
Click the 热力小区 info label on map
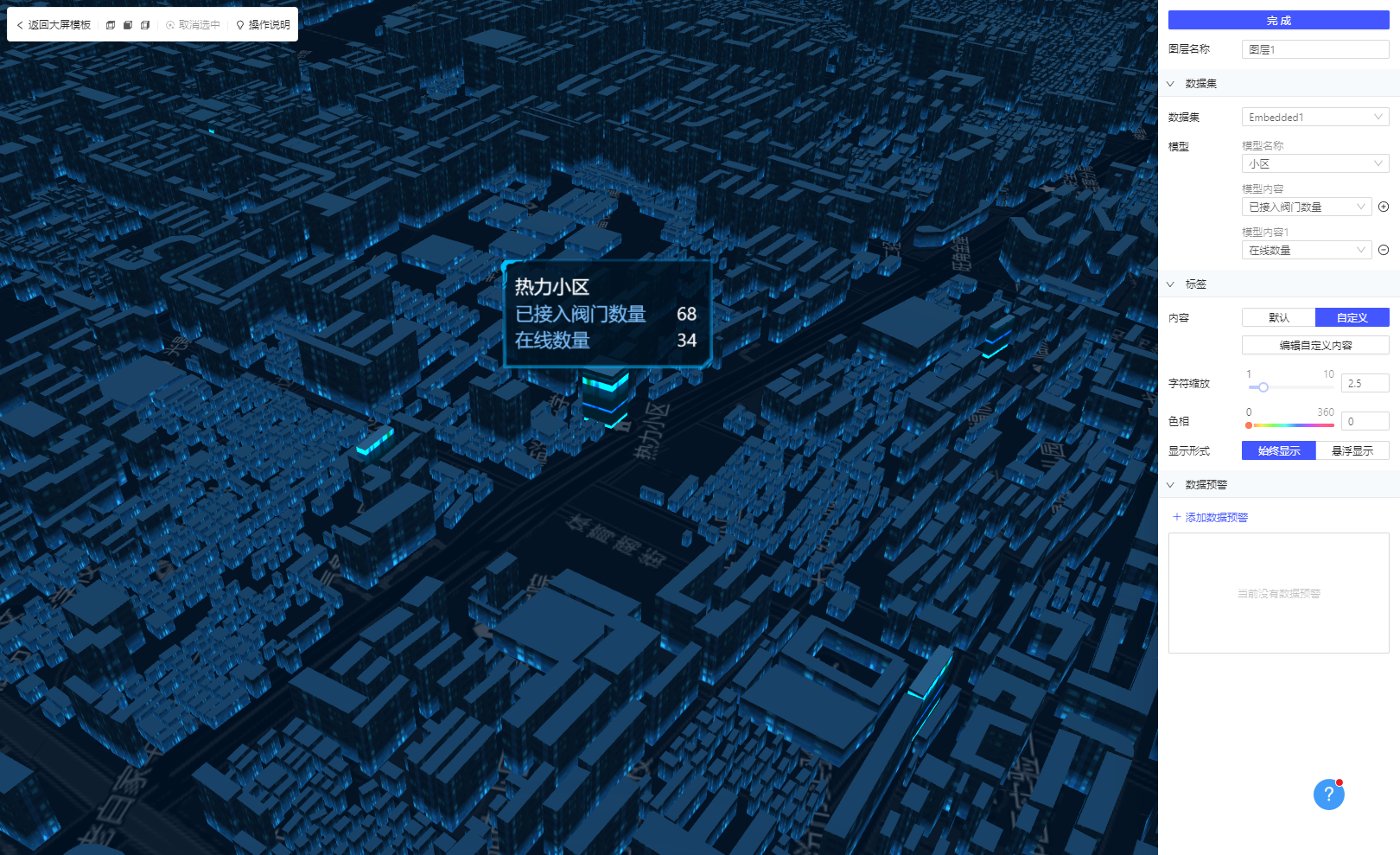(x=608, y=314)
